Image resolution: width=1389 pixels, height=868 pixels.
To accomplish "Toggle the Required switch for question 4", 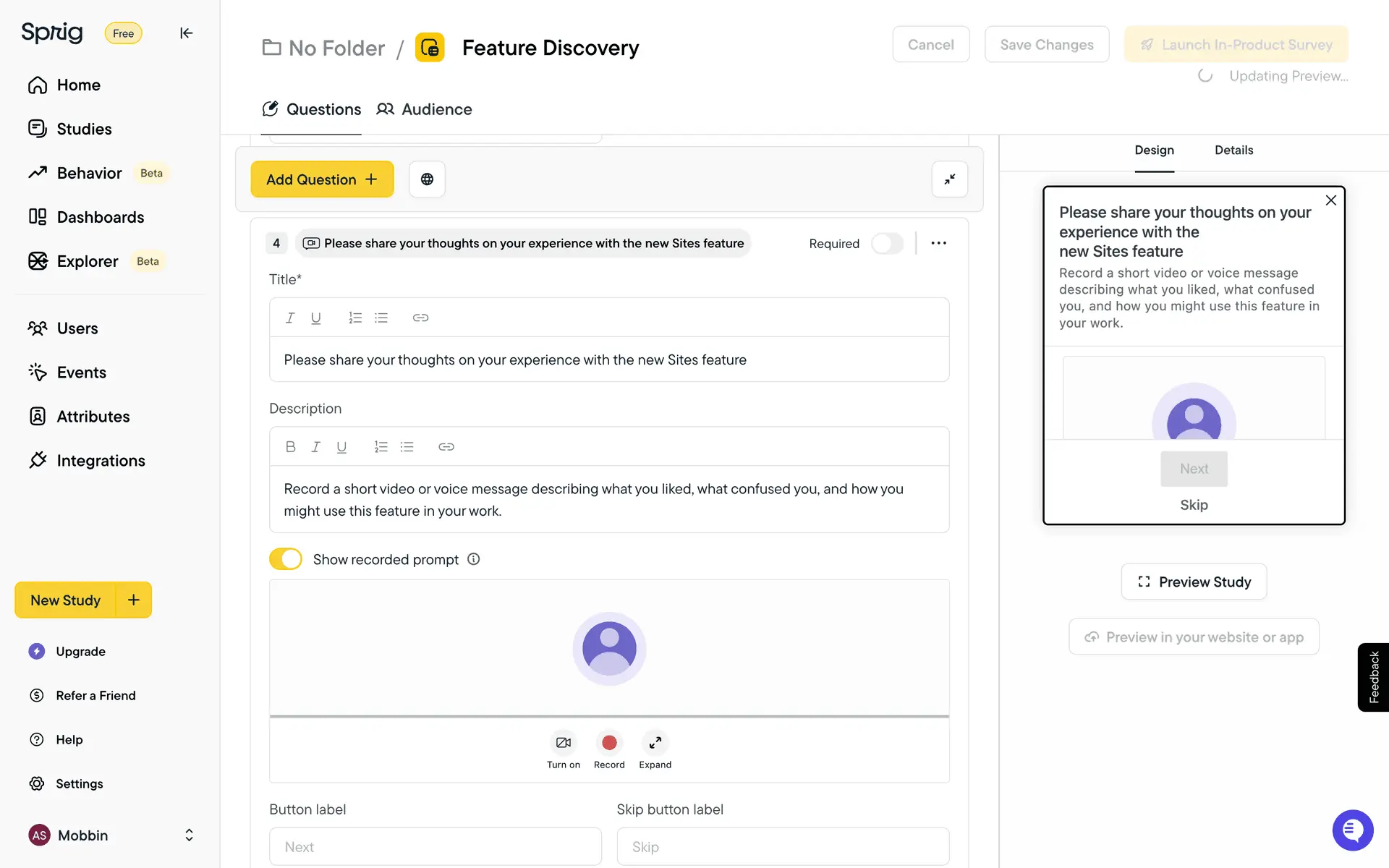I will pyautogui.click(x=887, y=244).
